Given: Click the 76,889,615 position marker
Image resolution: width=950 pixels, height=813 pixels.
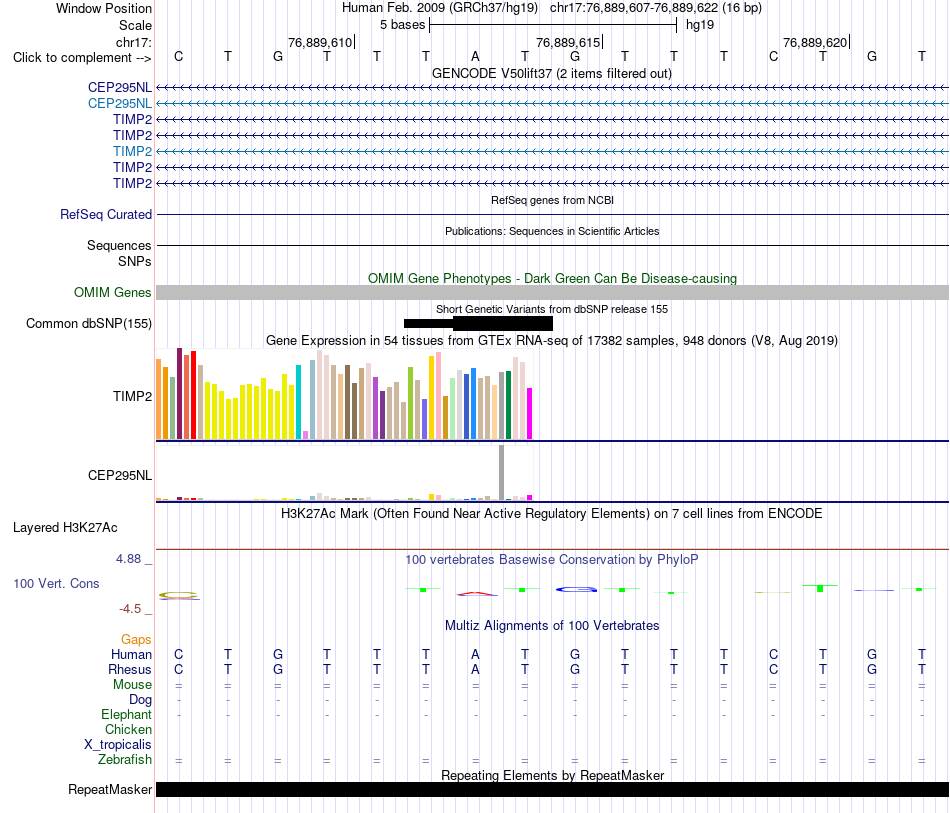Looking at the screenshot, I should pos(568,42).
